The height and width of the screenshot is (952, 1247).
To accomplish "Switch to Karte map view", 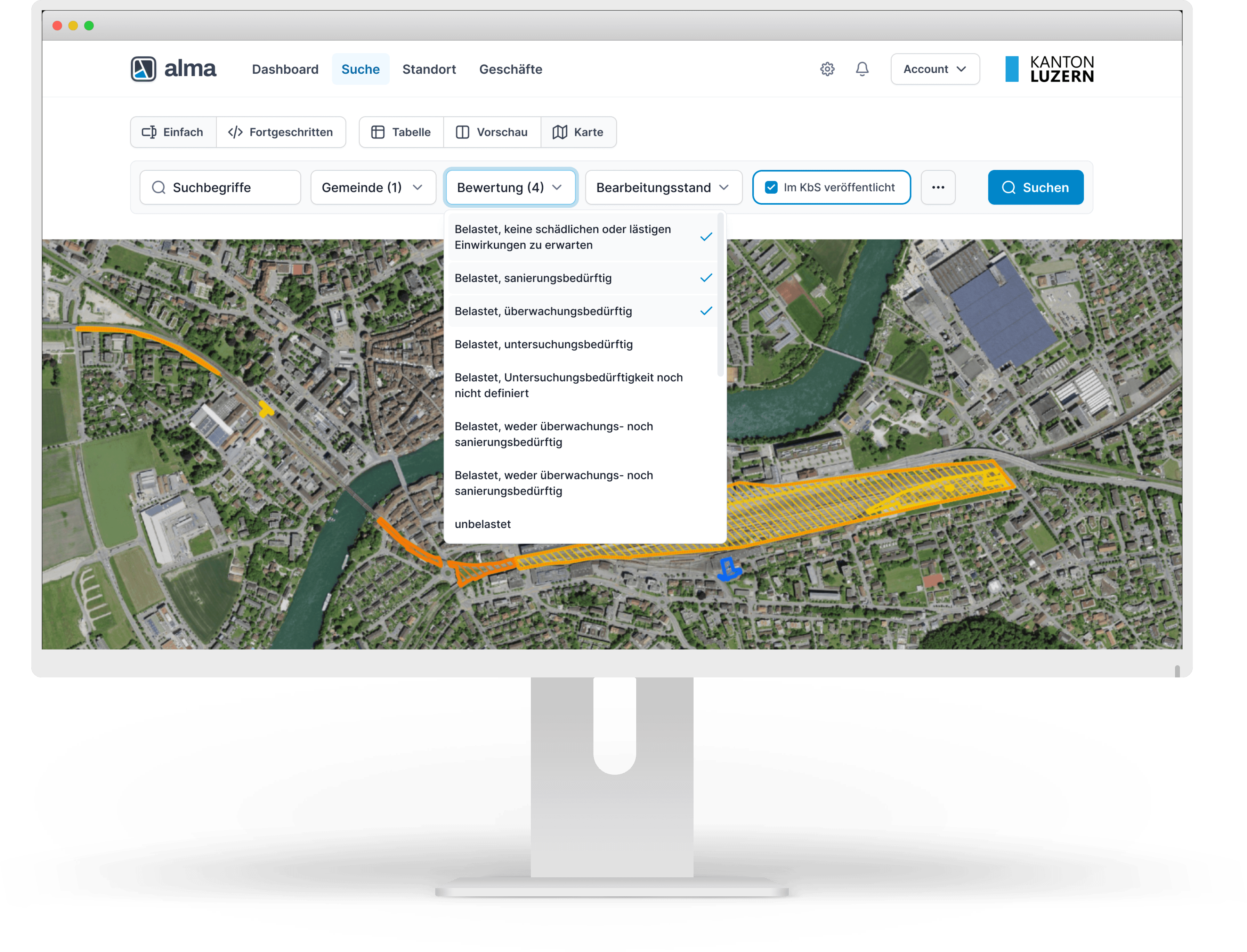I will [578, 132].
